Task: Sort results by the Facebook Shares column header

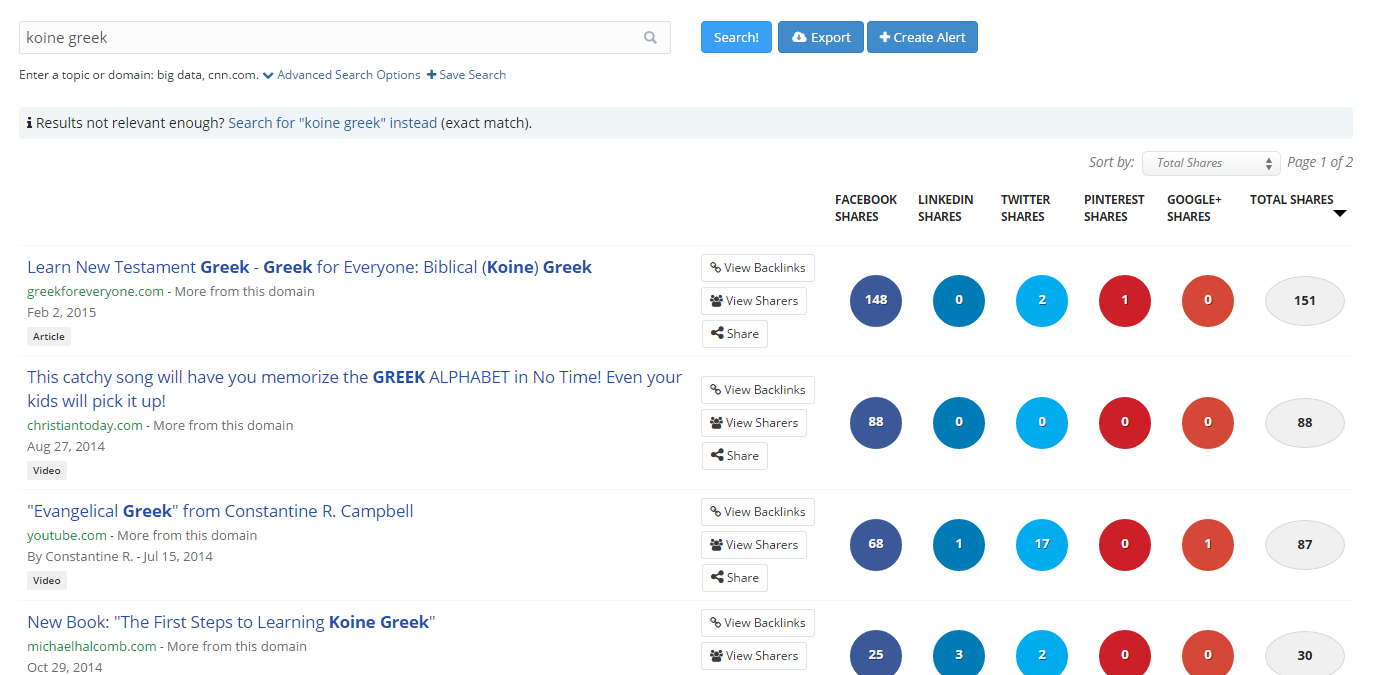Action: 865,207
